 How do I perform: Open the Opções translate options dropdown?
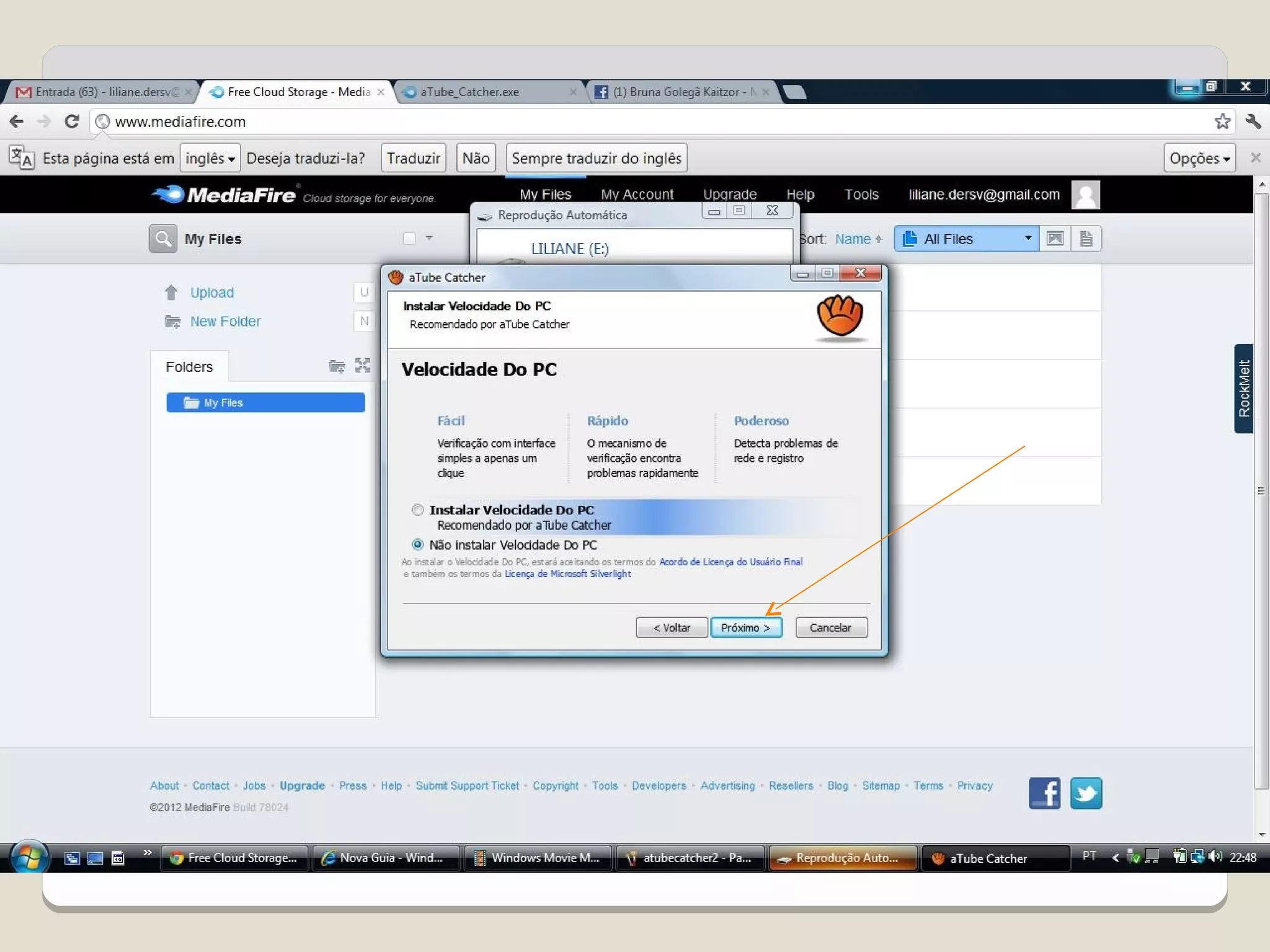coord(1199,159)
